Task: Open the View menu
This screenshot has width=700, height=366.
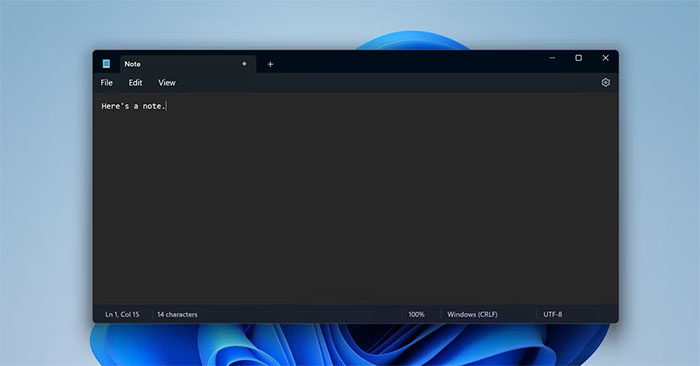Action: coord(167,83)
